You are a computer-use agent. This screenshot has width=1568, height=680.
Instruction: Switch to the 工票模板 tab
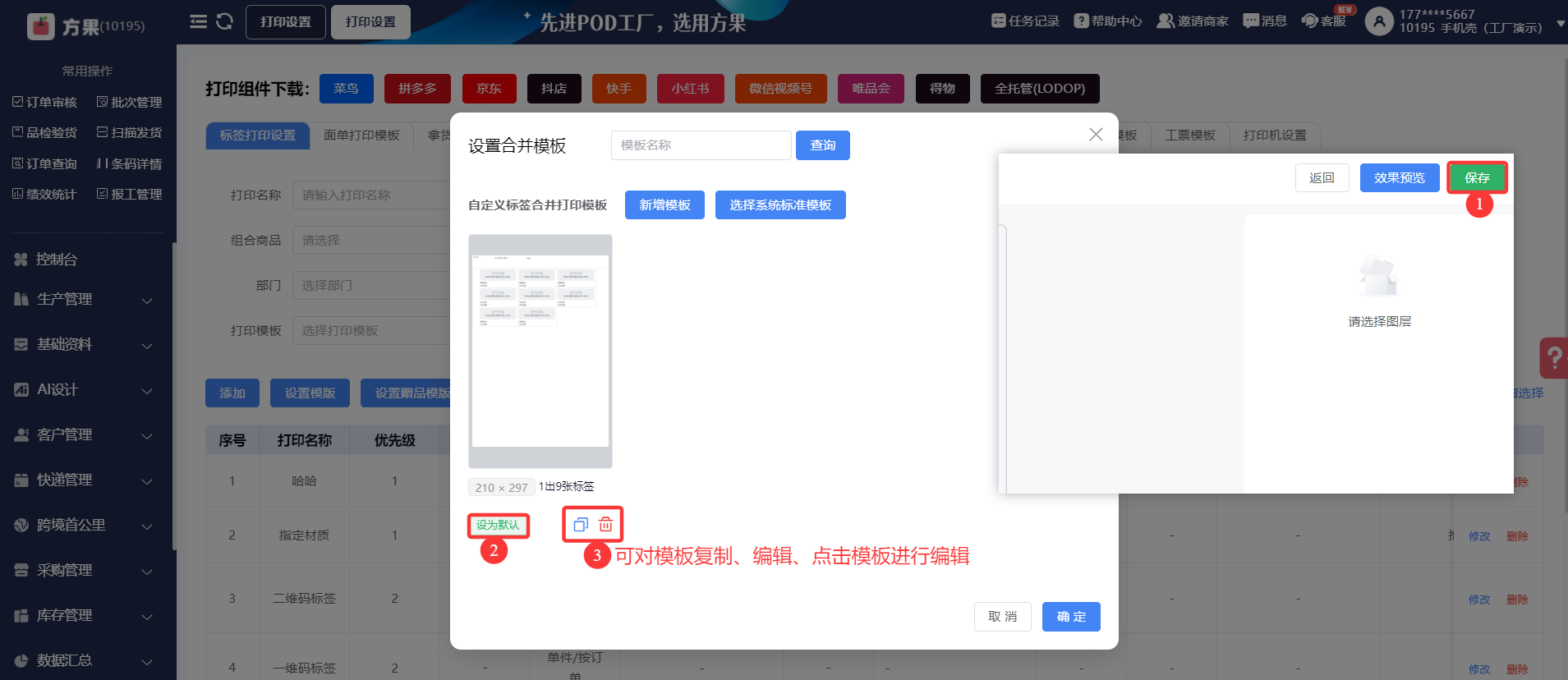pos(1189,136)
